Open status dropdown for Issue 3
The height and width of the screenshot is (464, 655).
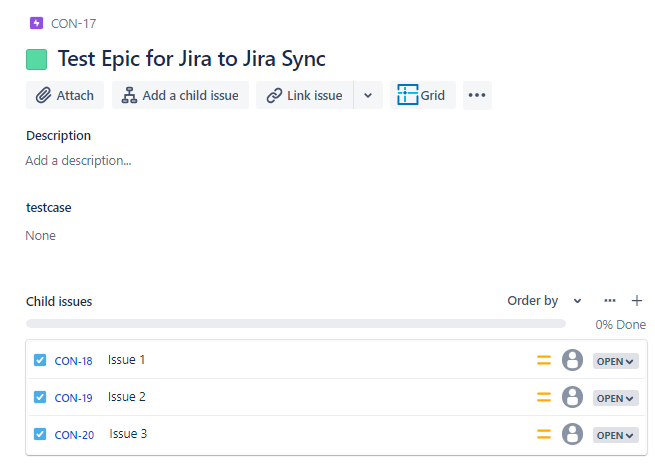pyautogui.click(x=615, y=435)
